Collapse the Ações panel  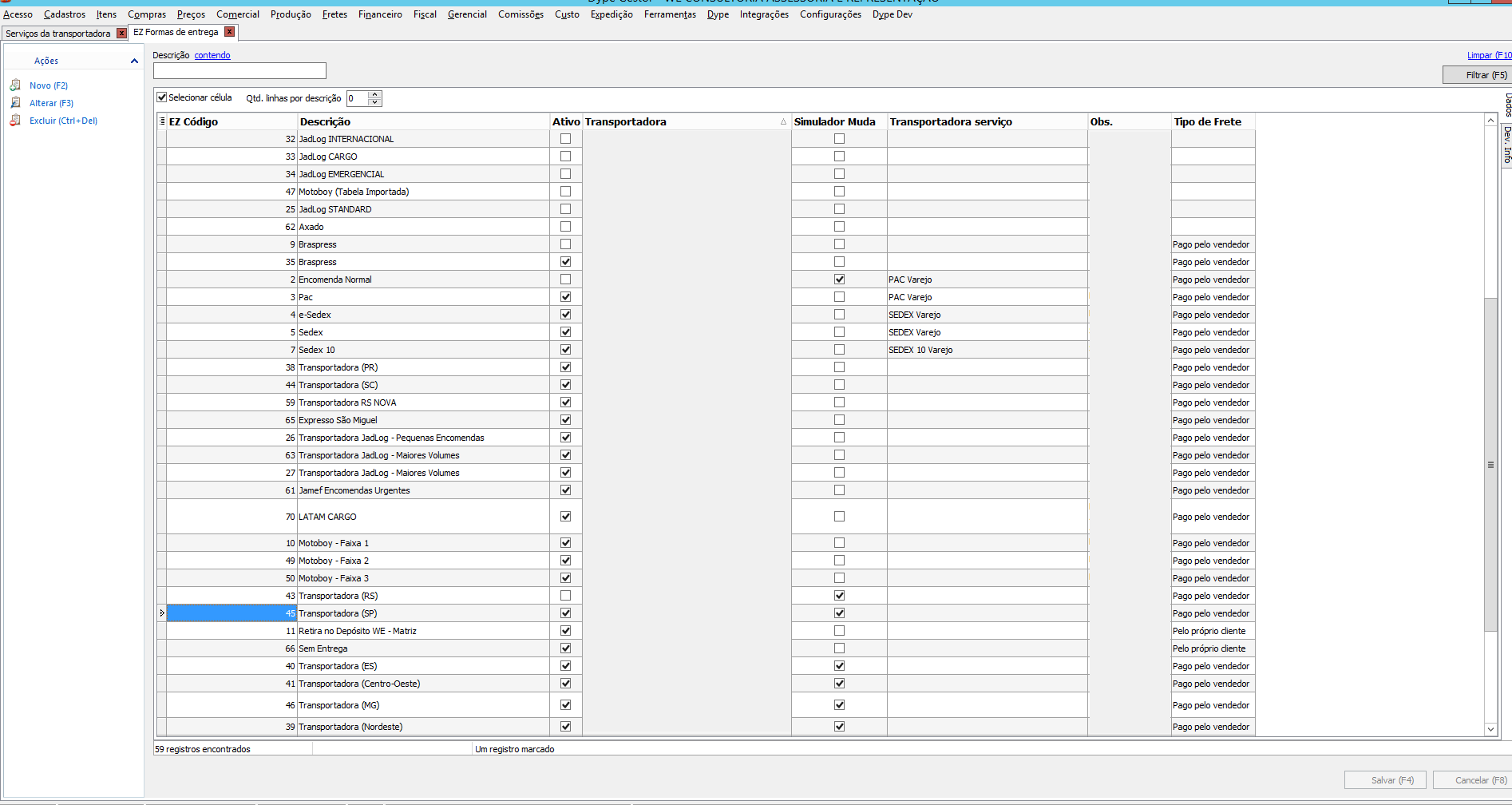(x=134, y=61)
